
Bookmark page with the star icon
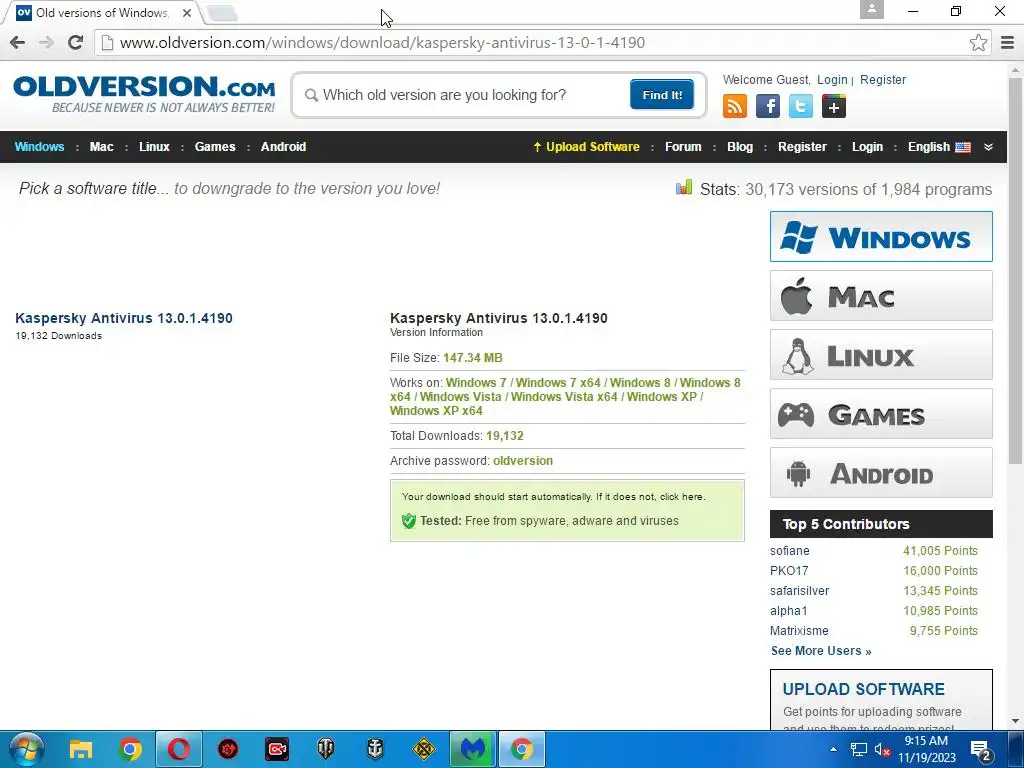978,43
